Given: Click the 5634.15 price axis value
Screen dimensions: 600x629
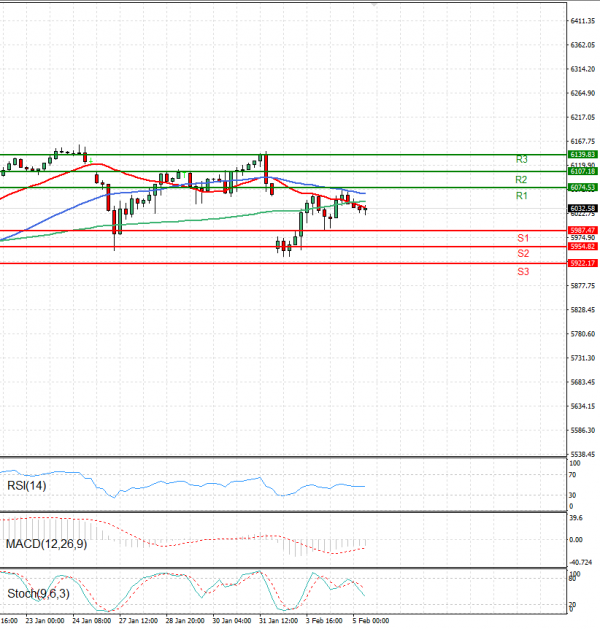Looking at the screenshot, I should tap(583, 406).
